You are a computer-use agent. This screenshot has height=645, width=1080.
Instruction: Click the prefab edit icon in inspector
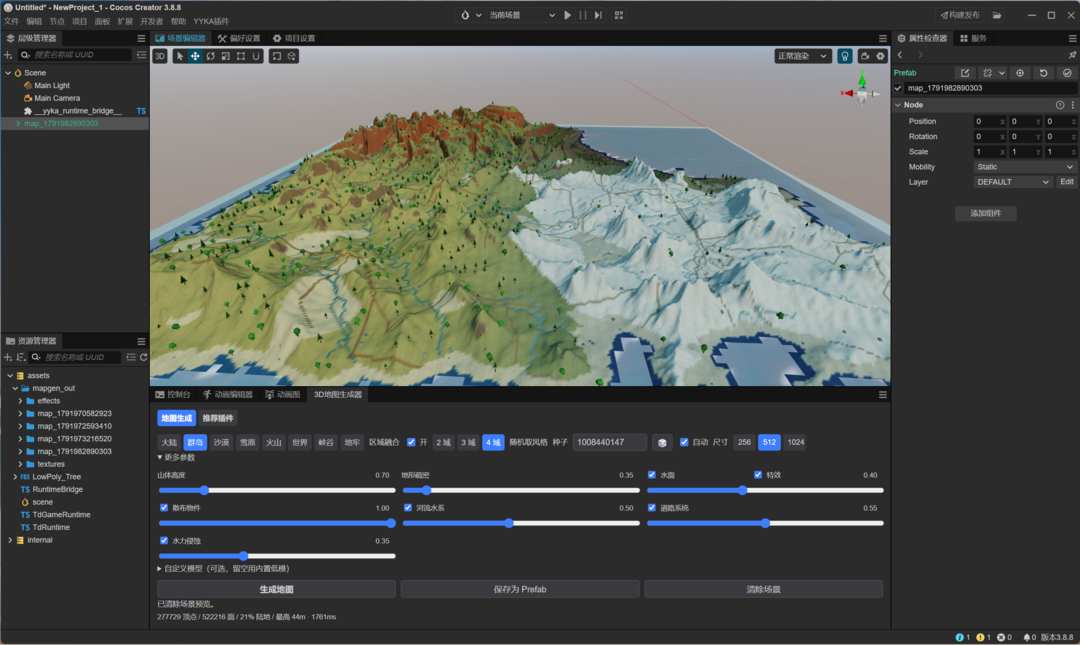click(x=965, y=73)
